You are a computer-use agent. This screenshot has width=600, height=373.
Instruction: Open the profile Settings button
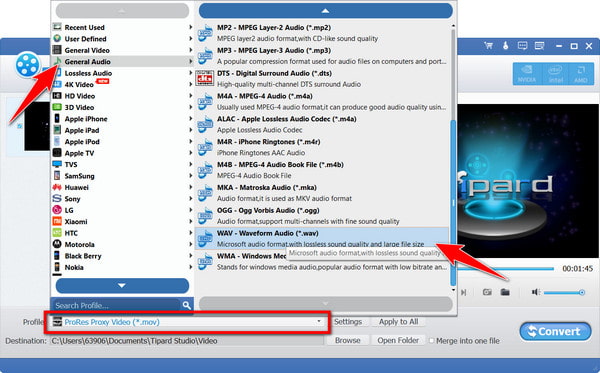coord(347,322)
